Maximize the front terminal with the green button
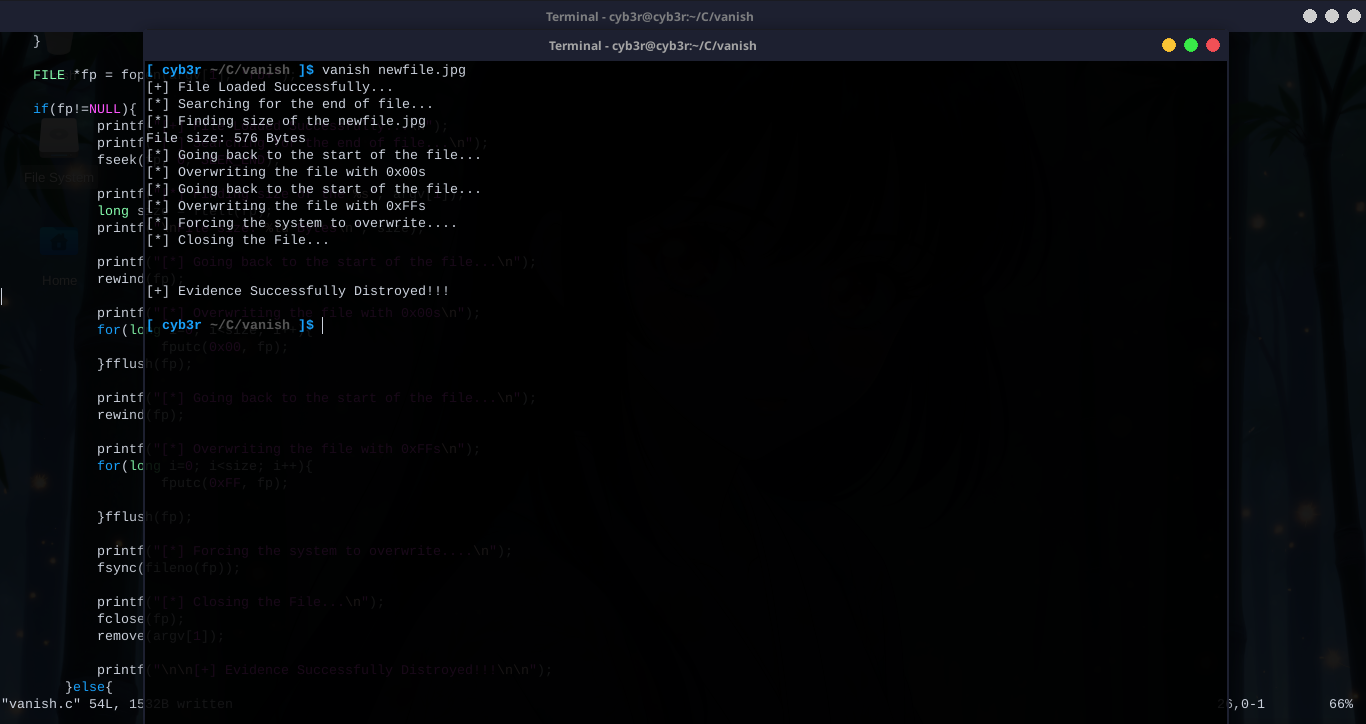Viewport: 1366px width, 724px height. pyautogui.click(x=1190, y=45)
